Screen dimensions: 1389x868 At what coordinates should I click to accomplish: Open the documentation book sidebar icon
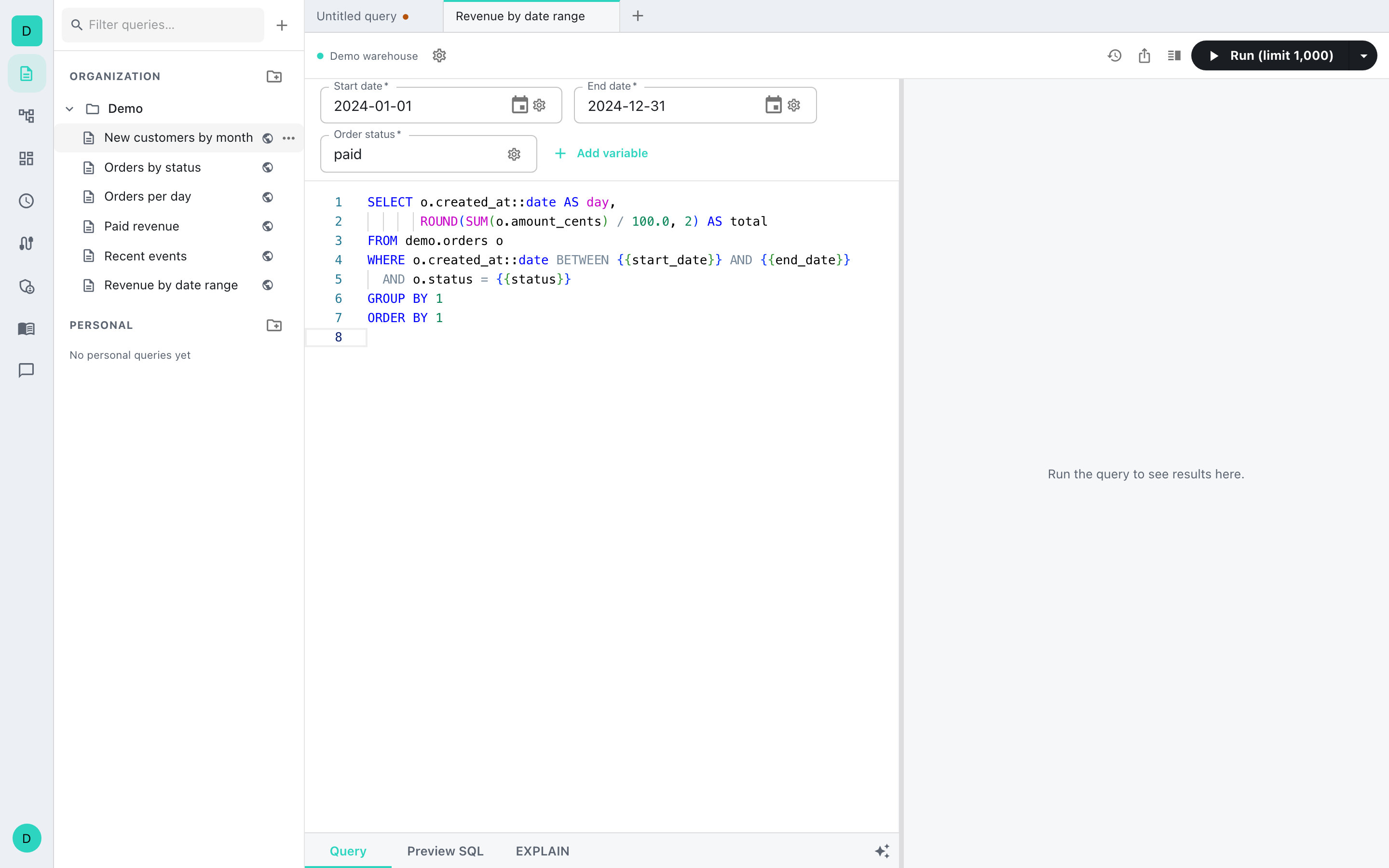point(27,328)
